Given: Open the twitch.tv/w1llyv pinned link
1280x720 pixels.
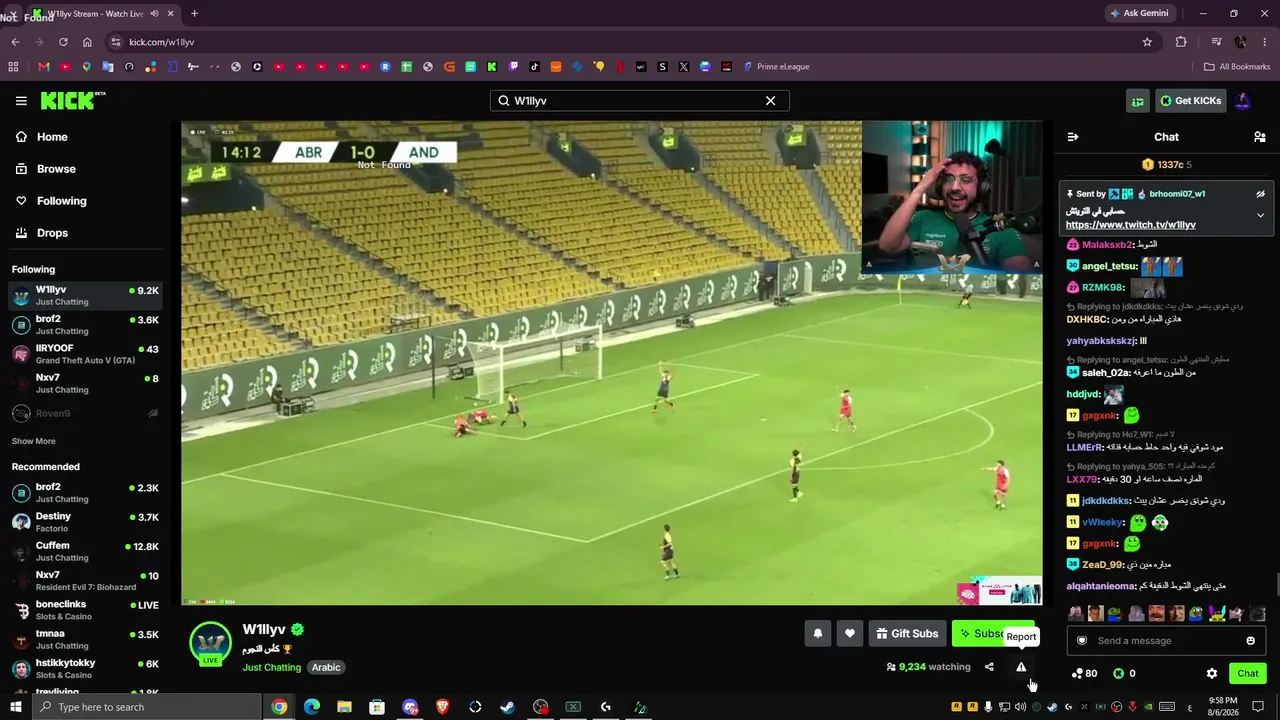Looking at the screenshot, I should point(1130,225).
